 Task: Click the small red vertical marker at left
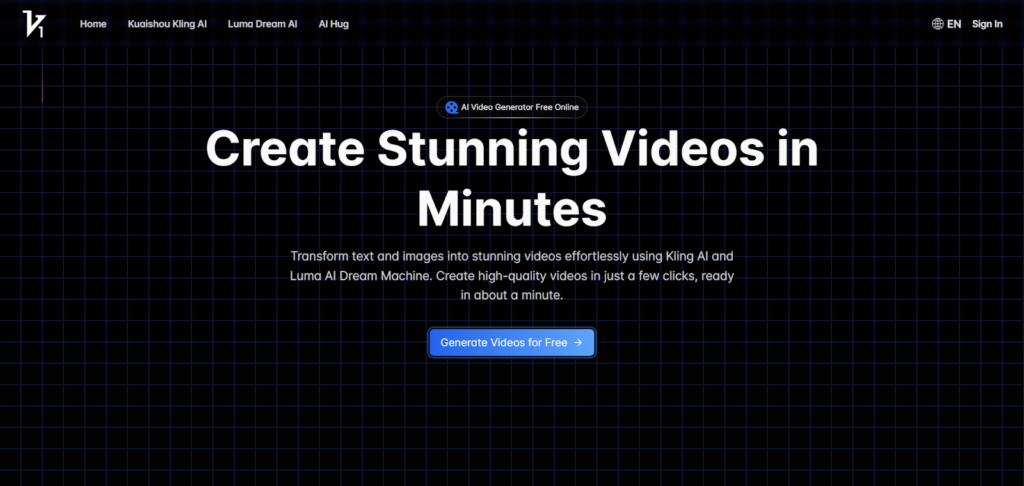click(x=42, y=92)
